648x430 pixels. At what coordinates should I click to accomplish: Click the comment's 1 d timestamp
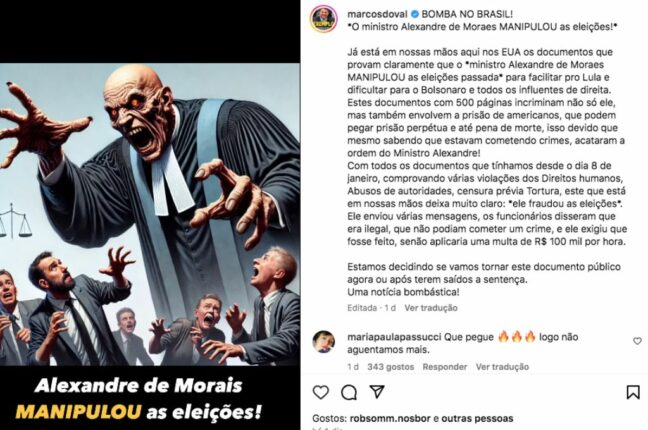tap(353, 367)
